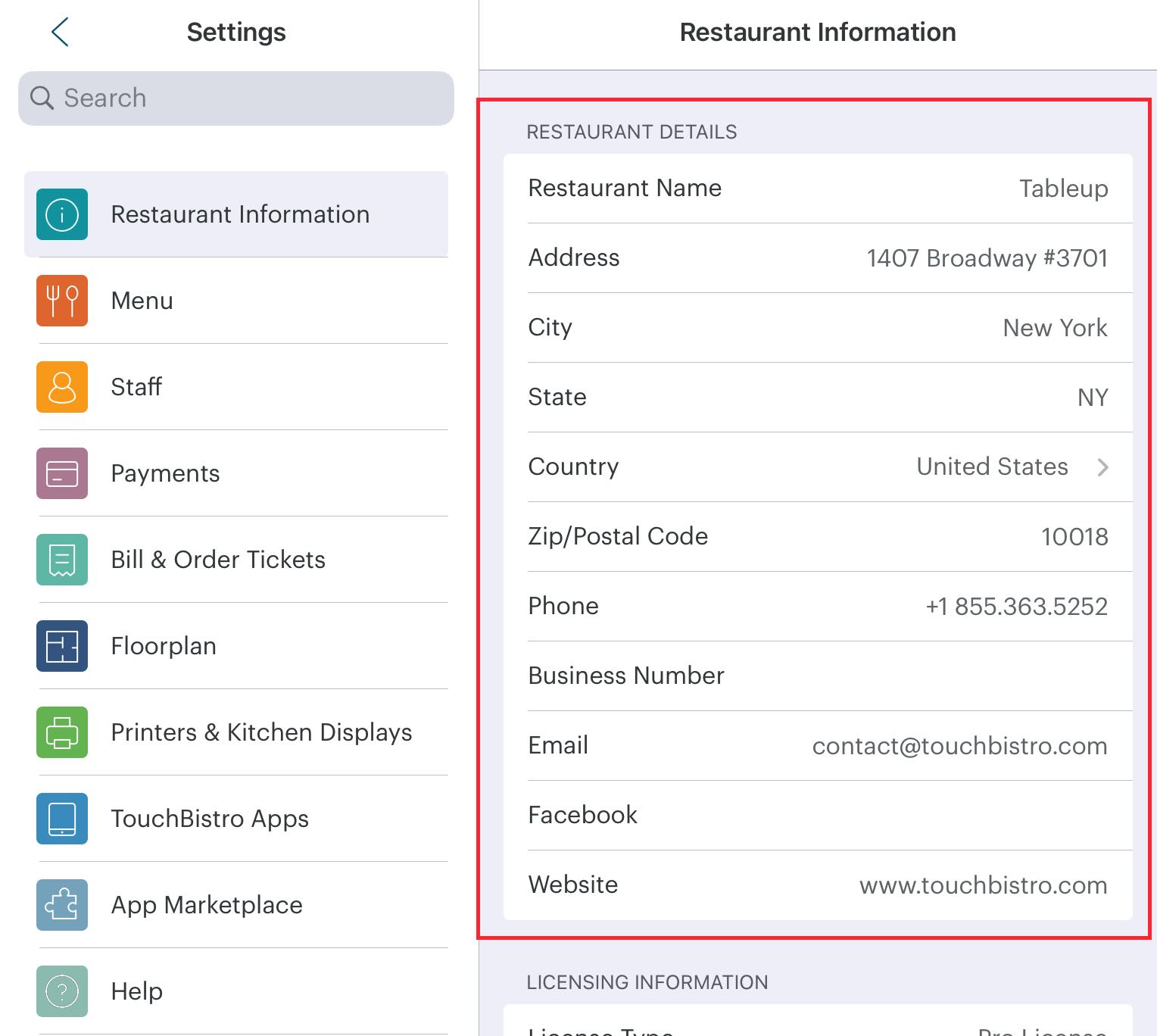Open the Help section
The image size is (1157, 1036).
coord(236,991)
